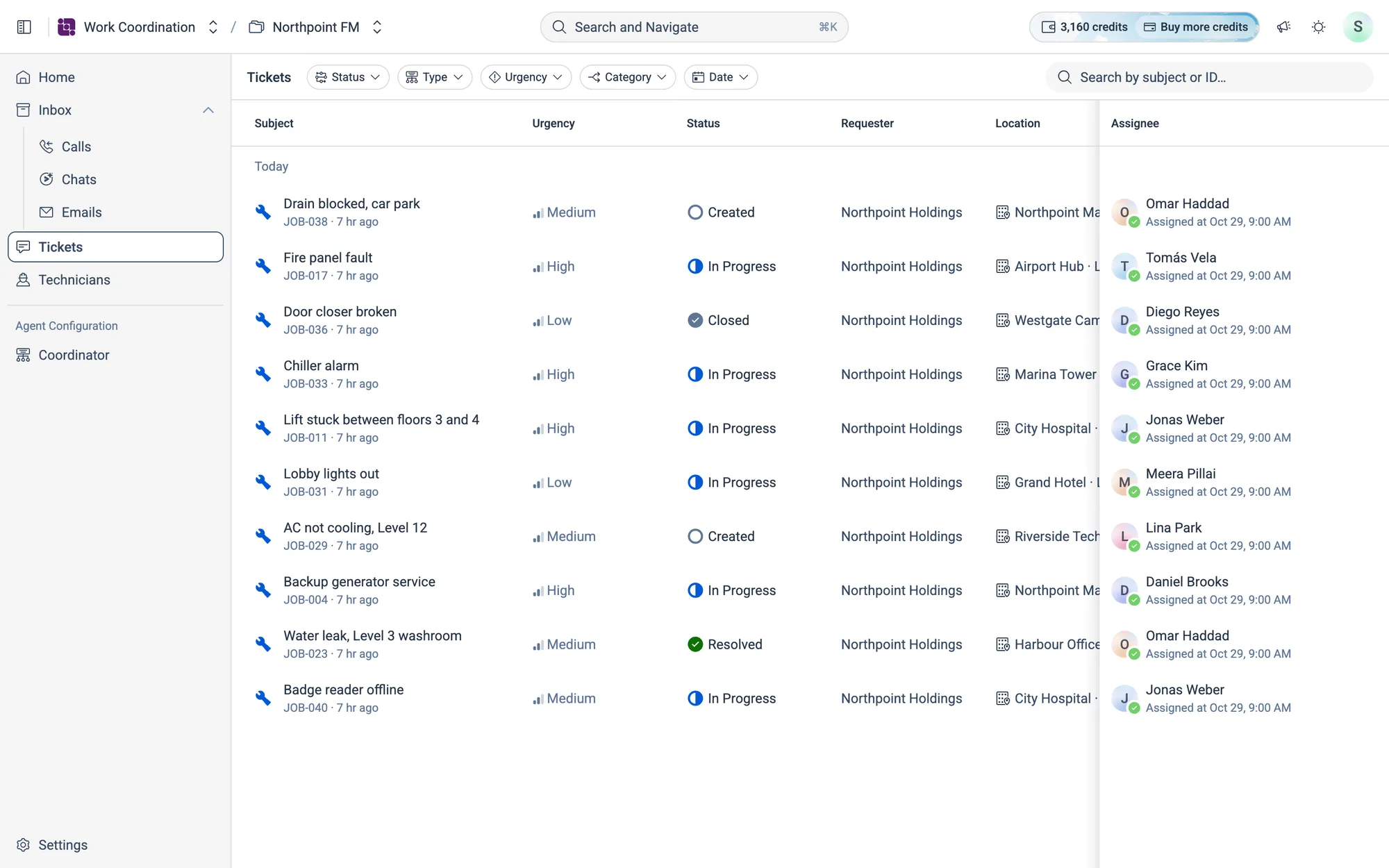Click Grace Kim's avatar icon
Viewport: 1389px width, 868px height.
[x=1124, y=374]
